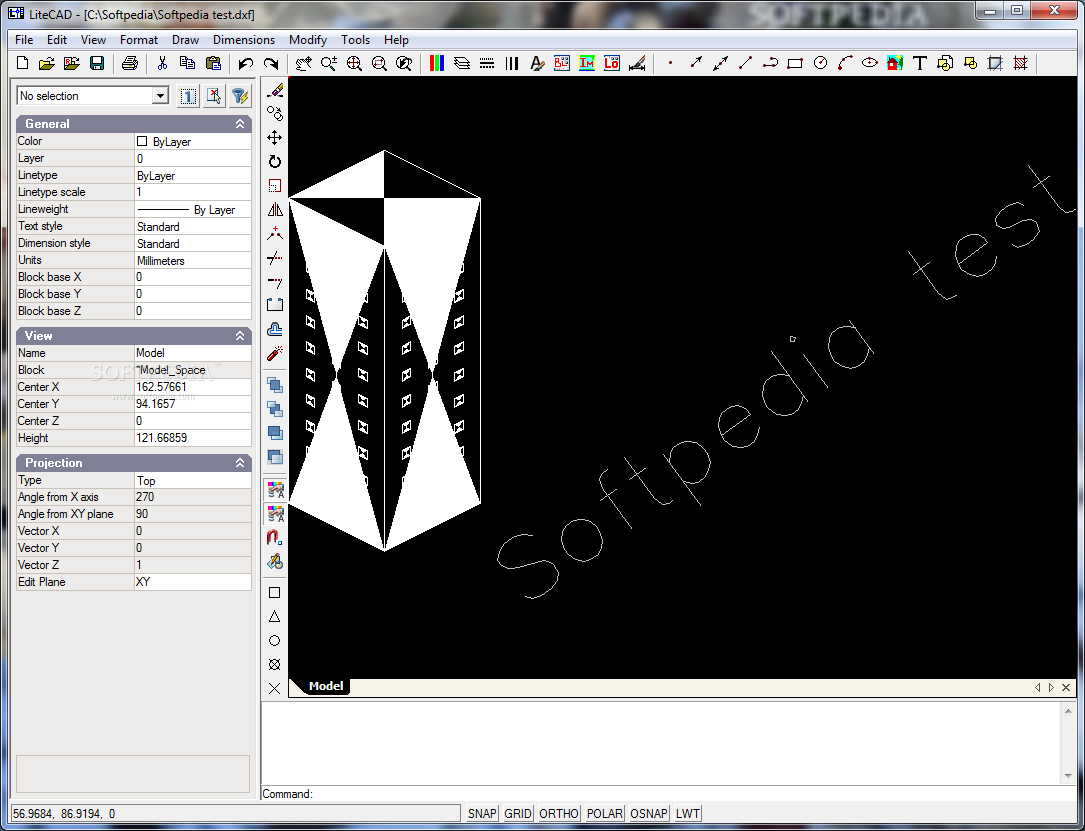This screenshot has width=1085, height=831.
Task: Activate the Pan hand tool
Action: pyautogui.click(x=303, y=64)
